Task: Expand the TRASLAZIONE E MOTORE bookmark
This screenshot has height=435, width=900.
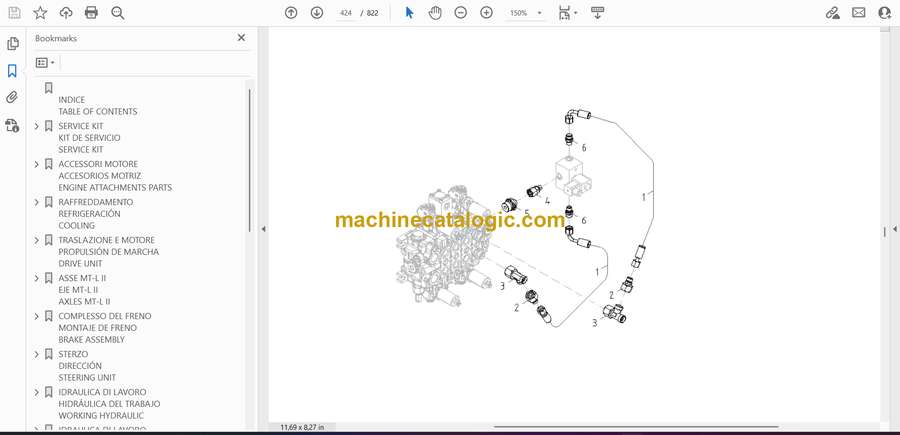Action: pos(37,240)
